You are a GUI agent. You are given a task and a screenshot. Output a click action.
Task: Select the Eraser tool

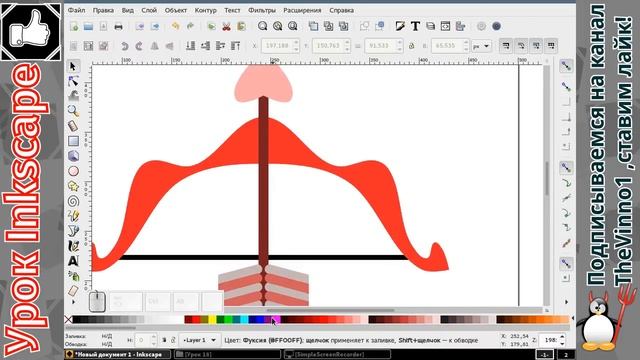73,291
